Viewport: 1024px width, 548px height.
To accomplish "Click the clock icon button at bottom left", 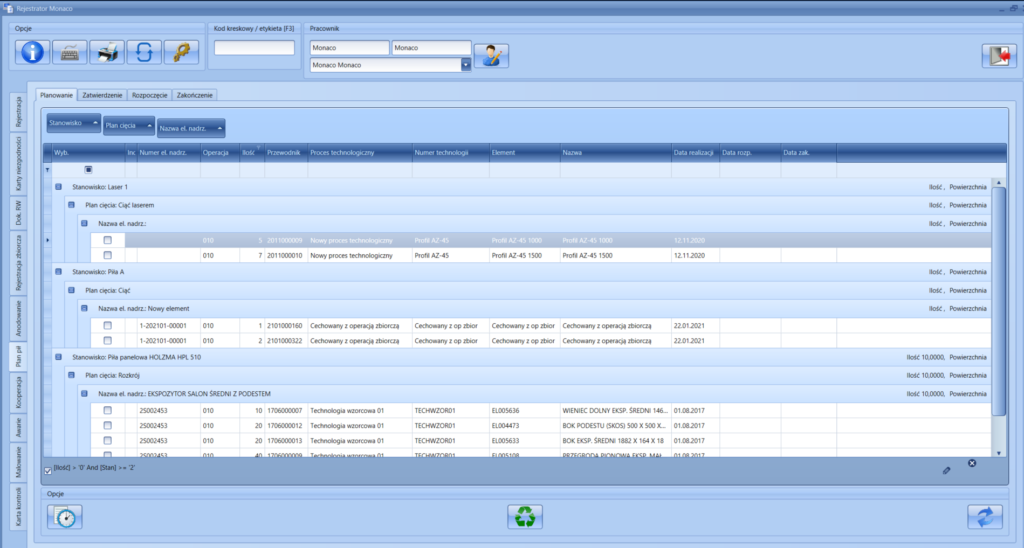I will 65,517.
